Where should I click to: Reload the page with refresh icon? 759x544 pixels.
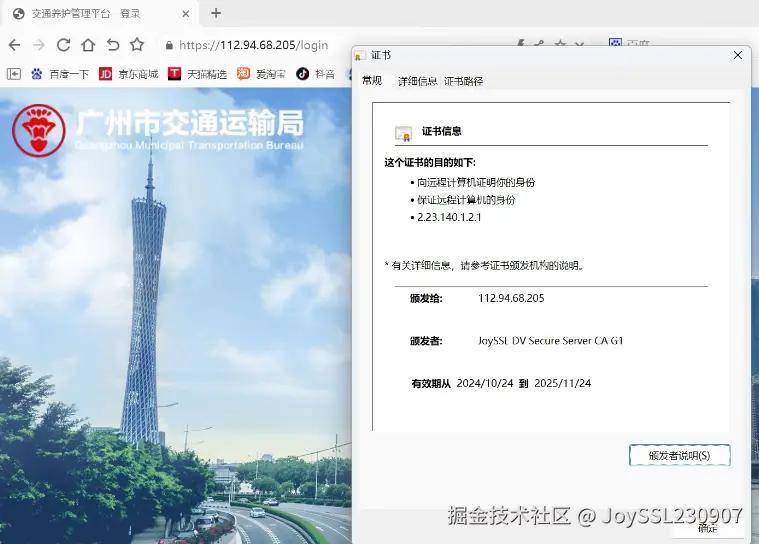point(63,45)
